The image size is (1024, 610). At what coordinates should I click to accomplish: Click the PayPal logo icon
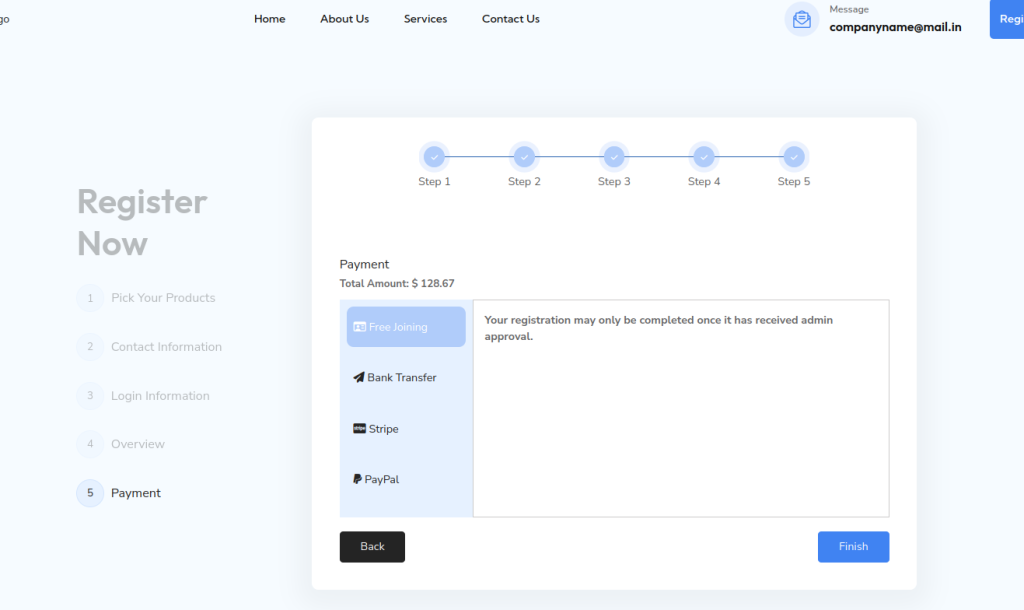pyautogui.click(x=357, y=479)
